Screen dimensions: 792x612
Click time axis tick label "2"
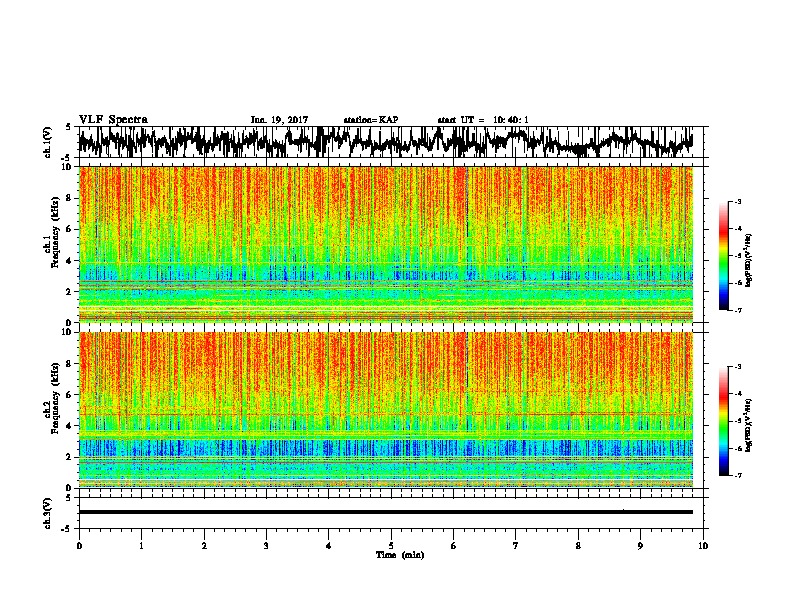[204, 546]
